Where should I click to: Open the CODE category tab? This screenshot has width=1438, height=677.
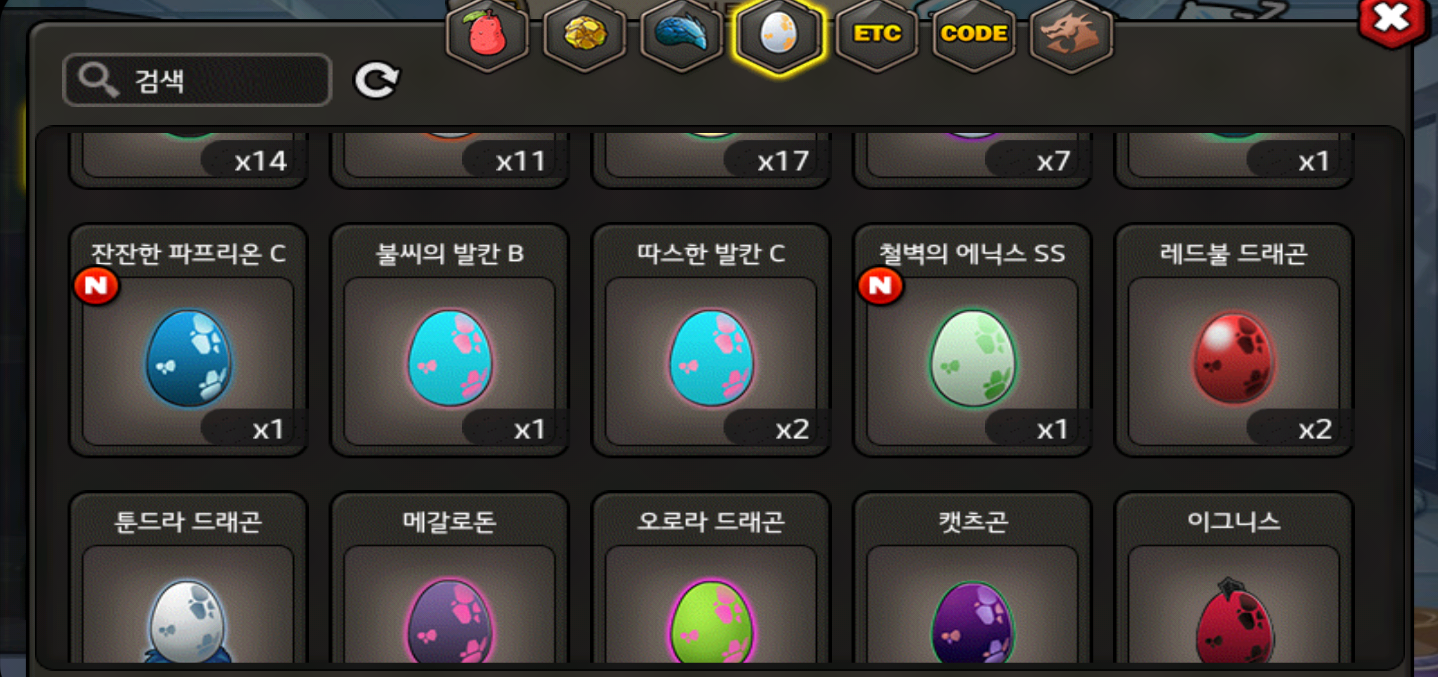tap(974, 37)
